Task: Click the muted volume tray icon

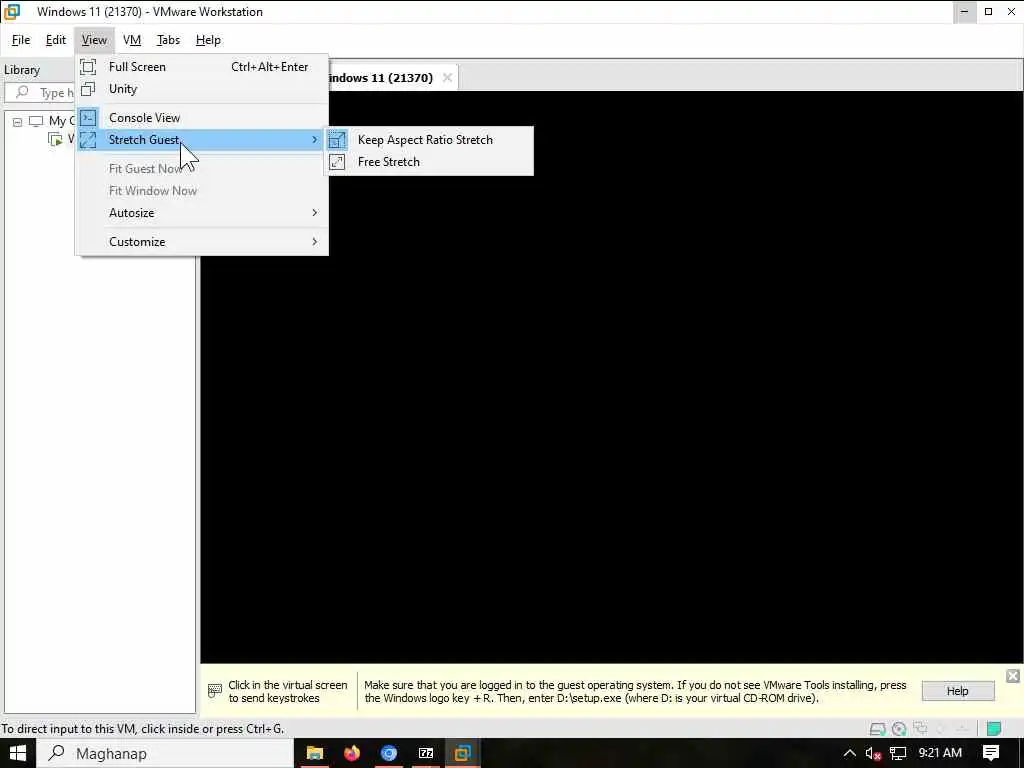Action: (x=873, y=754)
